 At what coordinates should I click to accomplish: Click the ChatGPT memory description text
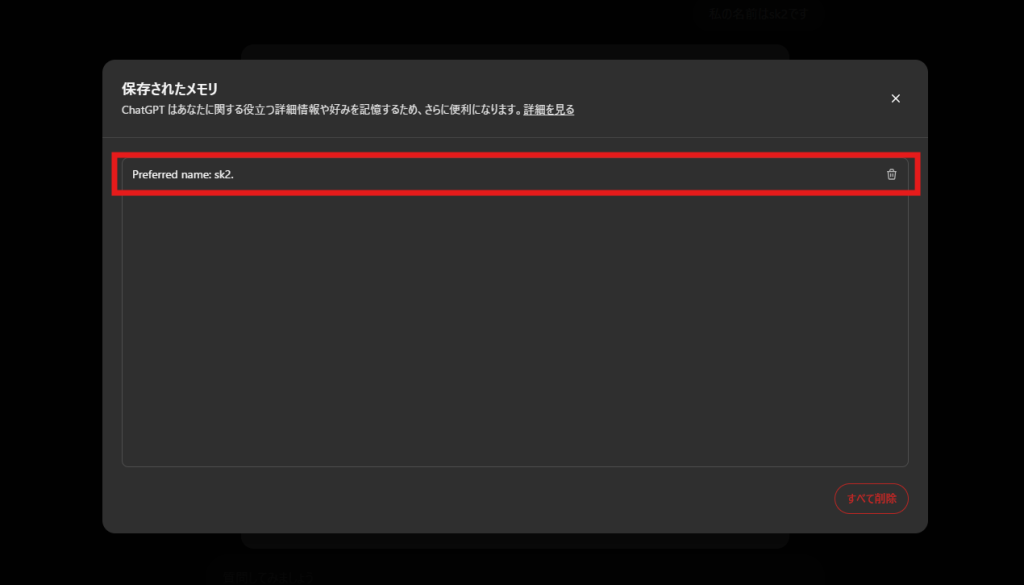pyautogui.click(x=322, y=110)
